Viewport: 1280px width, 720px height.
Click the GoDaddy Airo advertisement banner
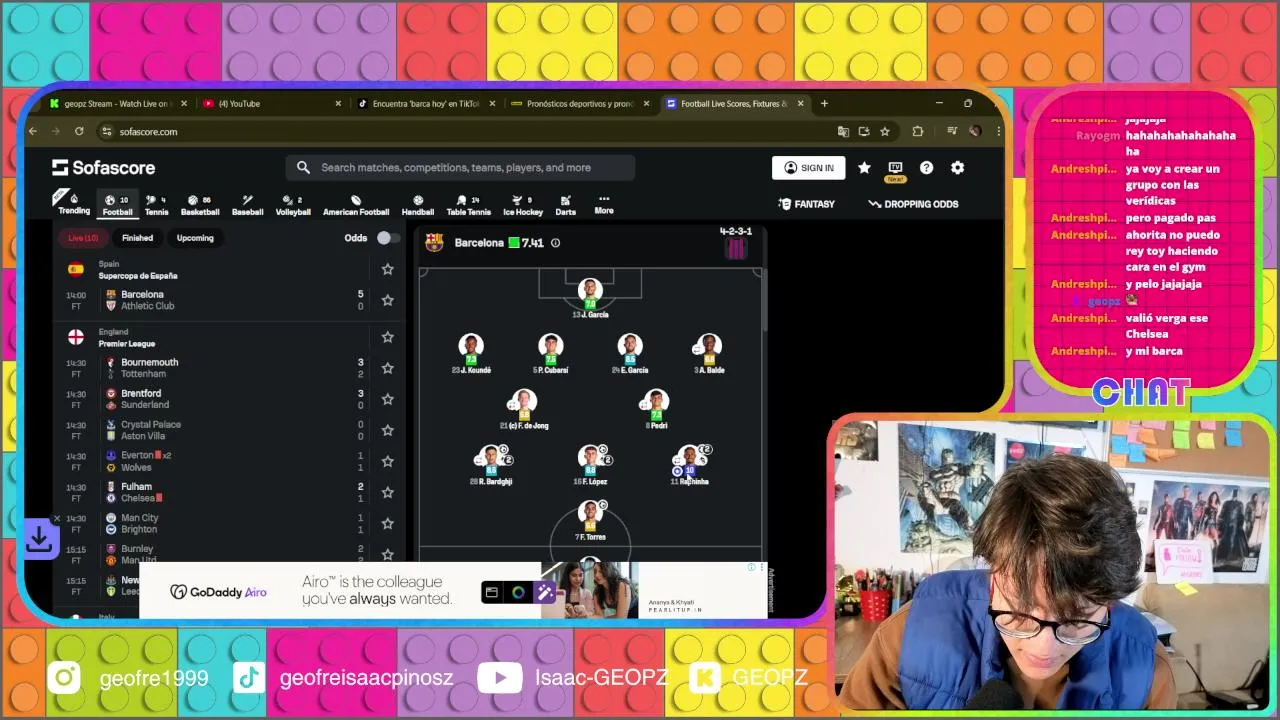pyautogui.click(x=453, y=590)
